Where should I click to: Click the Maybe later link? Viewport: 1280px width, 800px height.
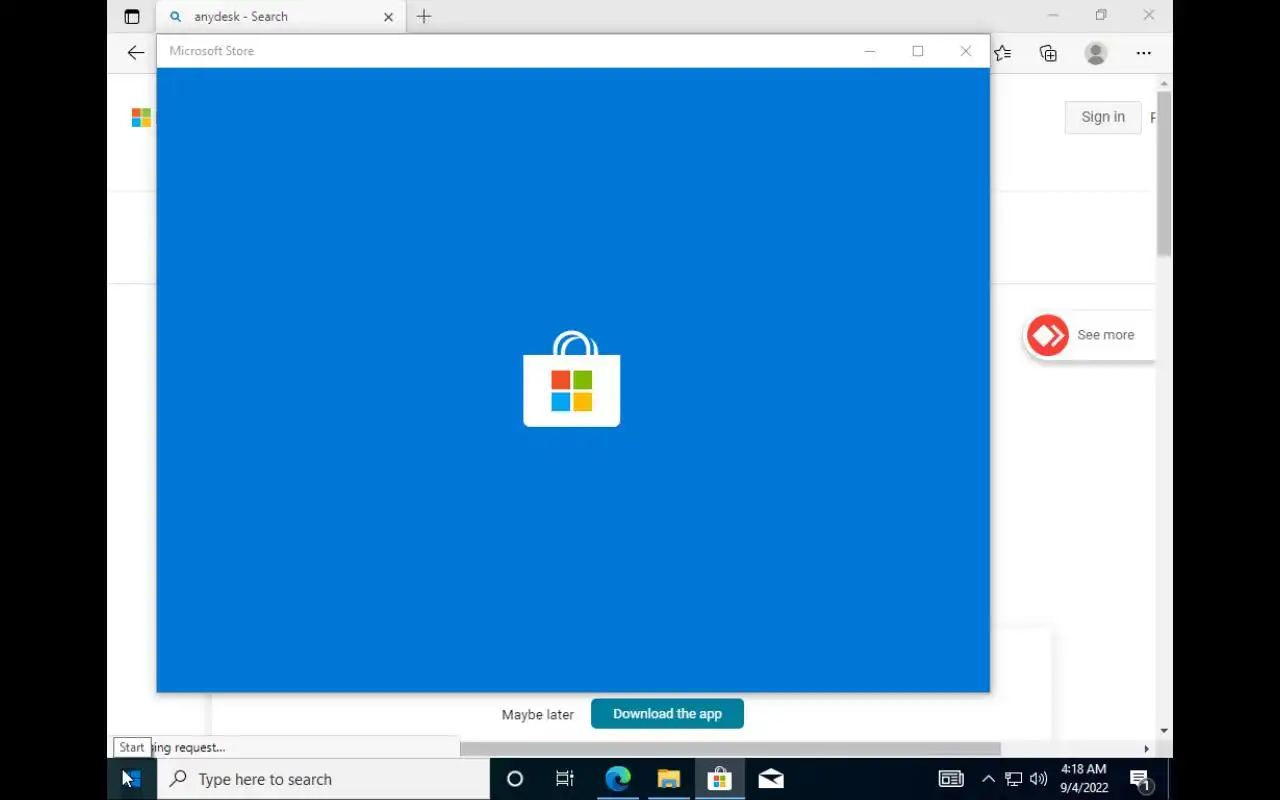[538, 714]
